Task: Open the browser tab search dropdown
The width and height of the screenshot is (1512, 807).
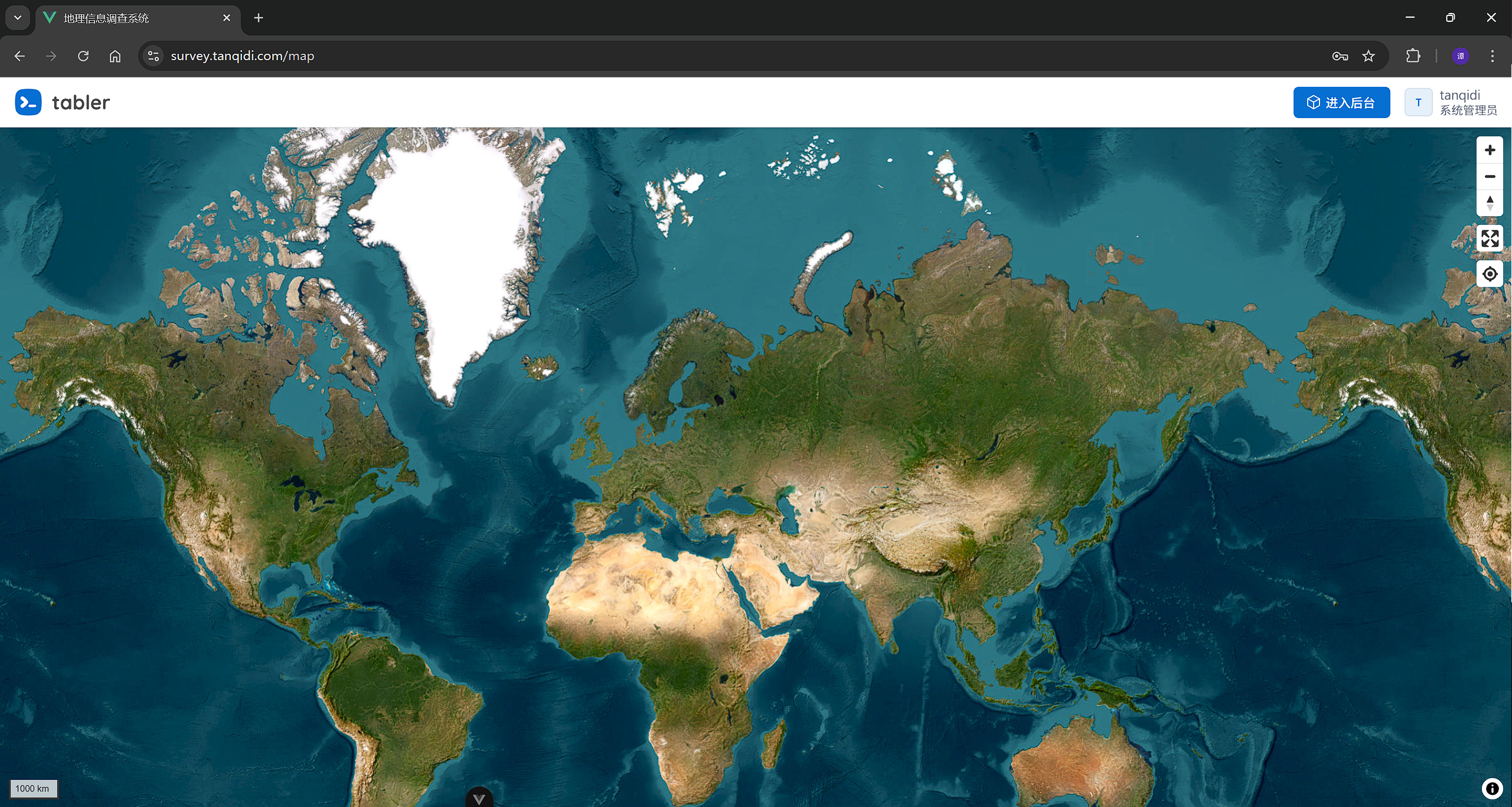Action: [18, 18]
